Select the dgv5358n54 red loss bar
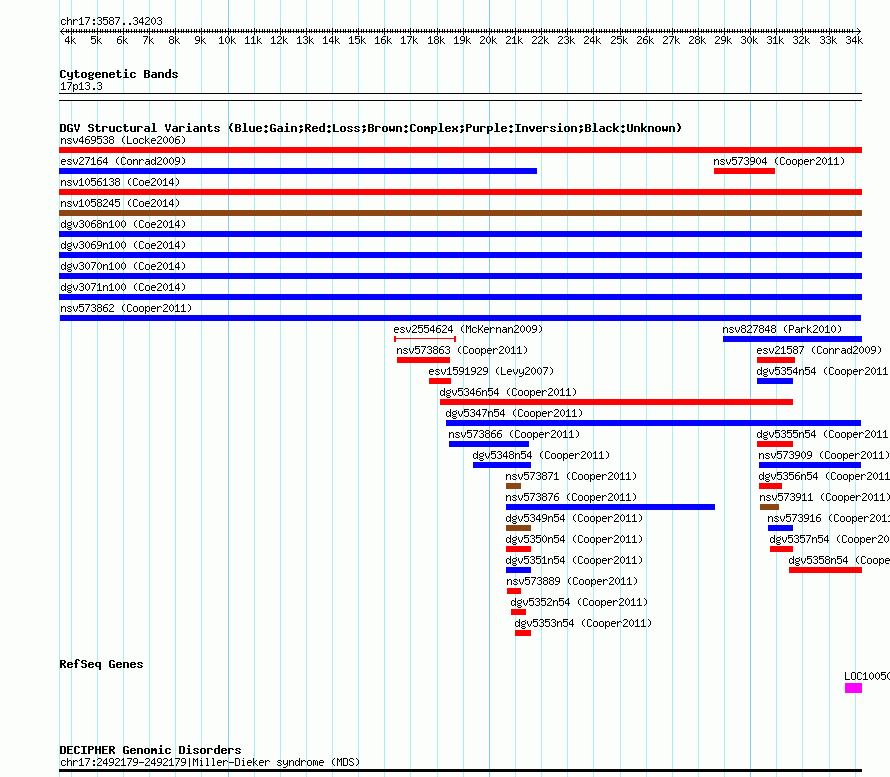890x777 pixels. (x=825, y=570)
